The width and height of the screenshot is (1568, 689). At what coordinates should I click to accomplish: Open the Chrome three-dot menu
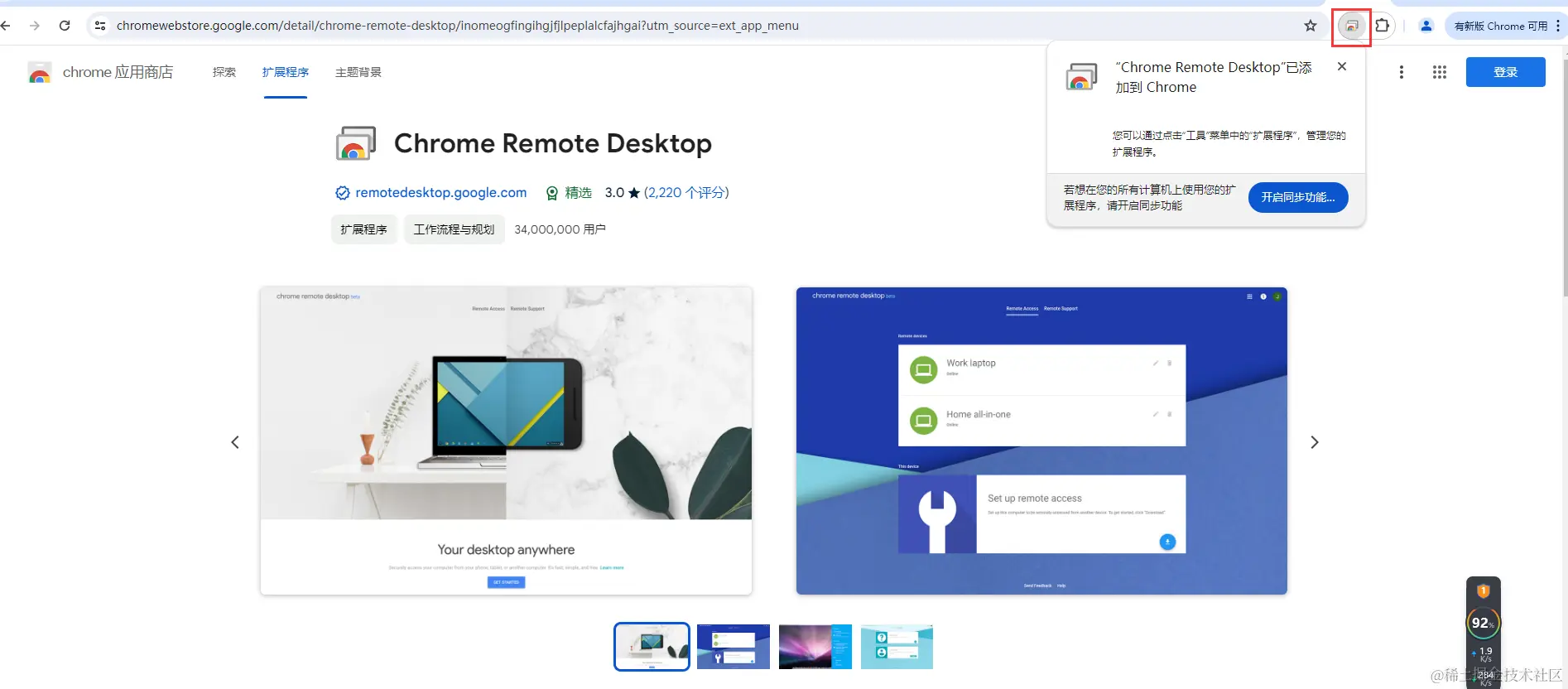[x=1558, y=26]
